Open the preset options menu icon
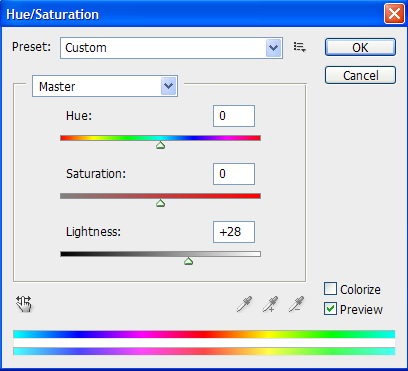Screen dimensions: 408x371 pyautogui.click(x=299, y=47)
